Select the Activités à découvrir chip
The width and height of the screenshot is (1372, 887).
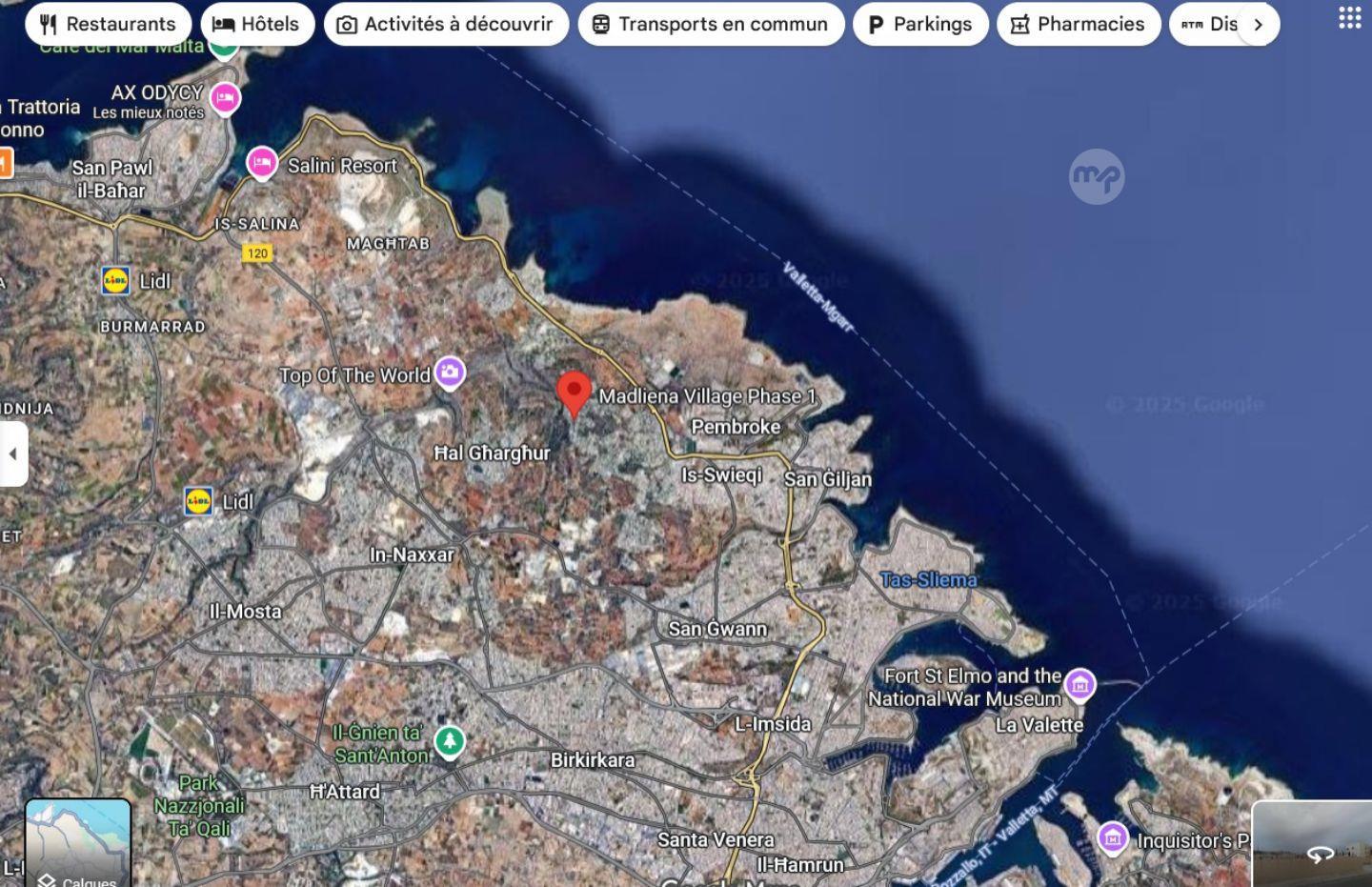[446, 24]
